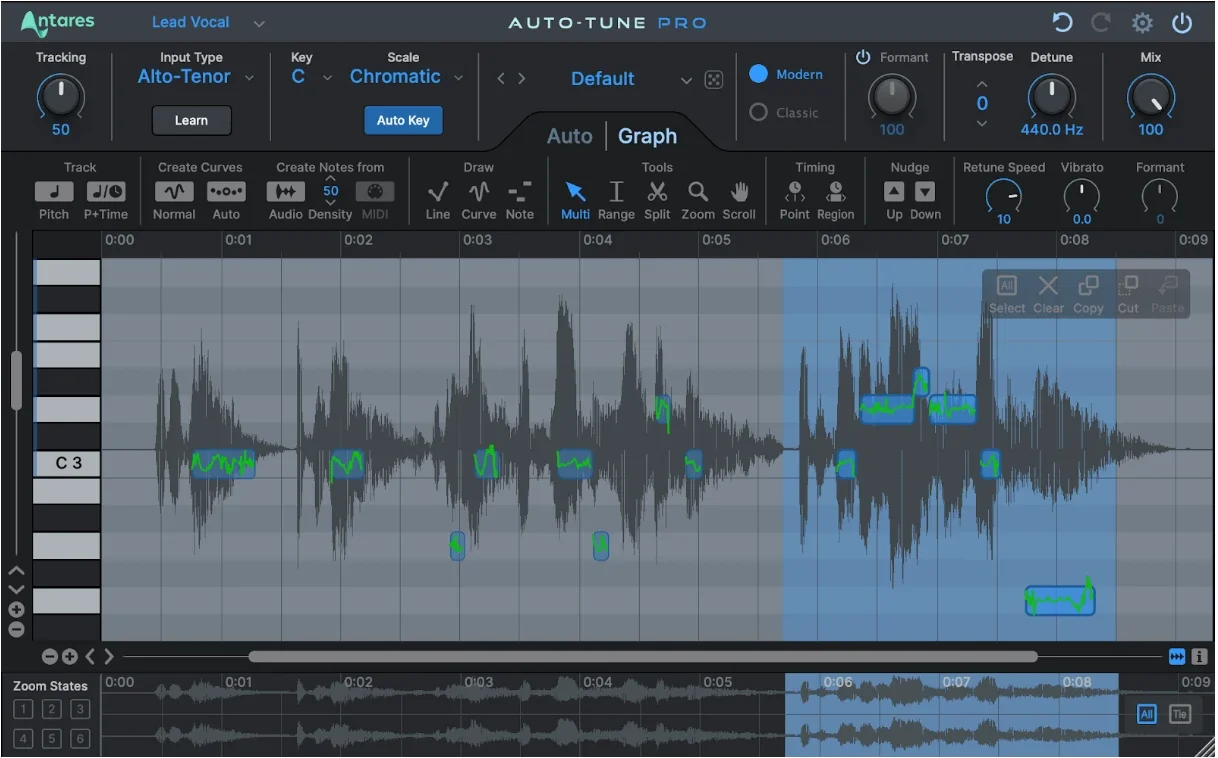Open the Lead Vocal dropdown
The height and width of the screenshot is (758, 1218).
click(208, 22)
